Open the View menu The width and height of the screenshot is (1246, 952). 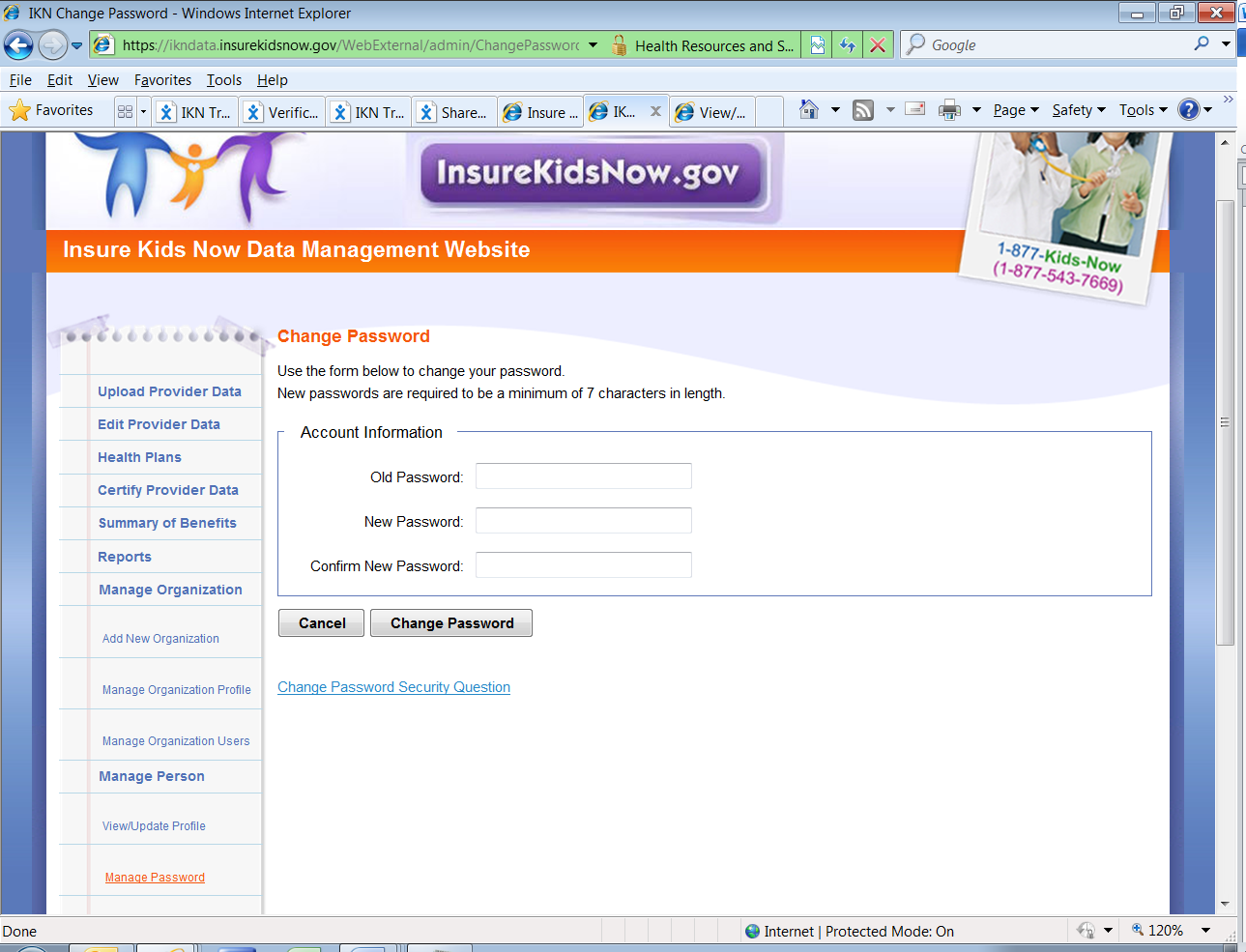(x=103, y=80)
